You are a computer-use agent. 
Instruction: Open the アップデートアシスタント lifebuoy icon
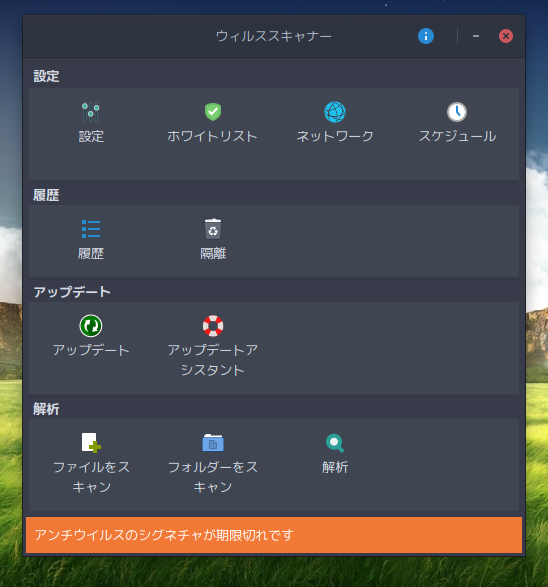tap(213, 326)
